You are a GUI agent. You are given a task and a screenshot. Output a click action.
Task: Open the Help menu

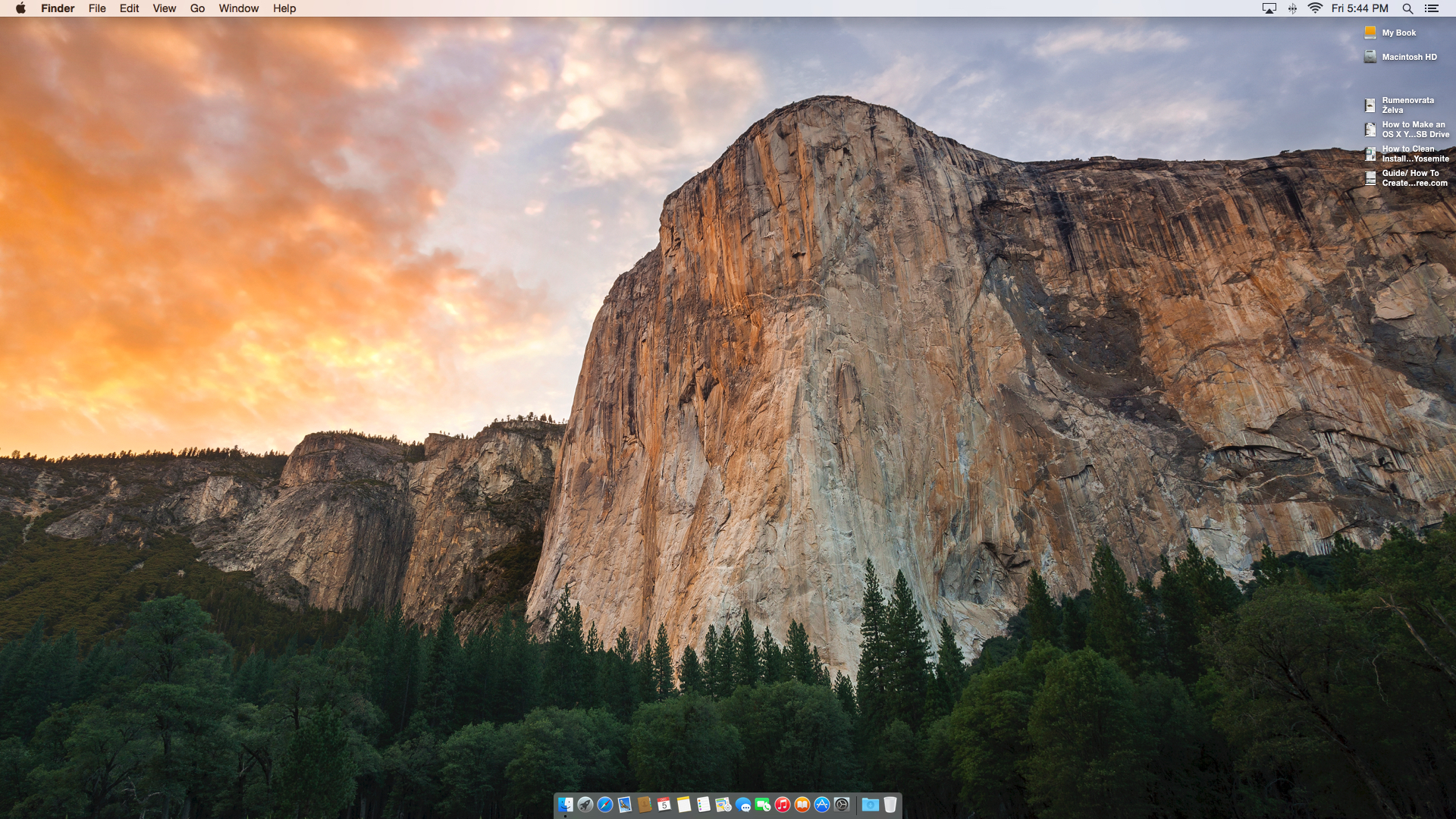tap(284, 8)
